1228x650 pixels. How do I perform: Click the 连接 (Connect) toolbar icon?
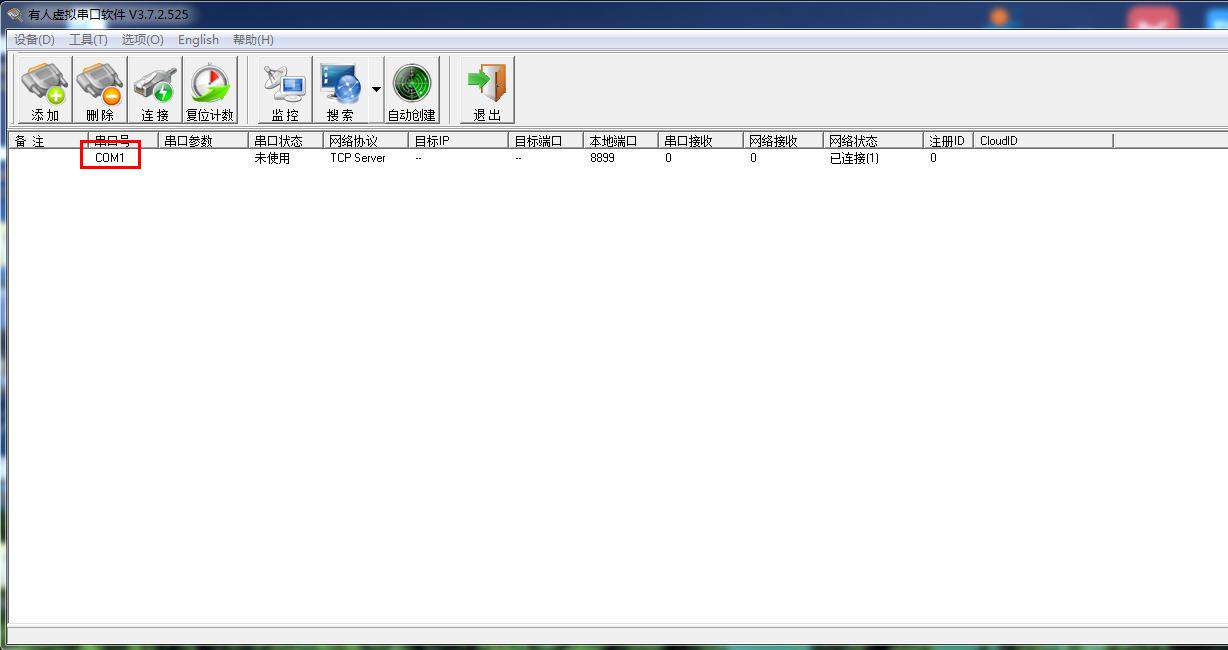pos(155,90)
